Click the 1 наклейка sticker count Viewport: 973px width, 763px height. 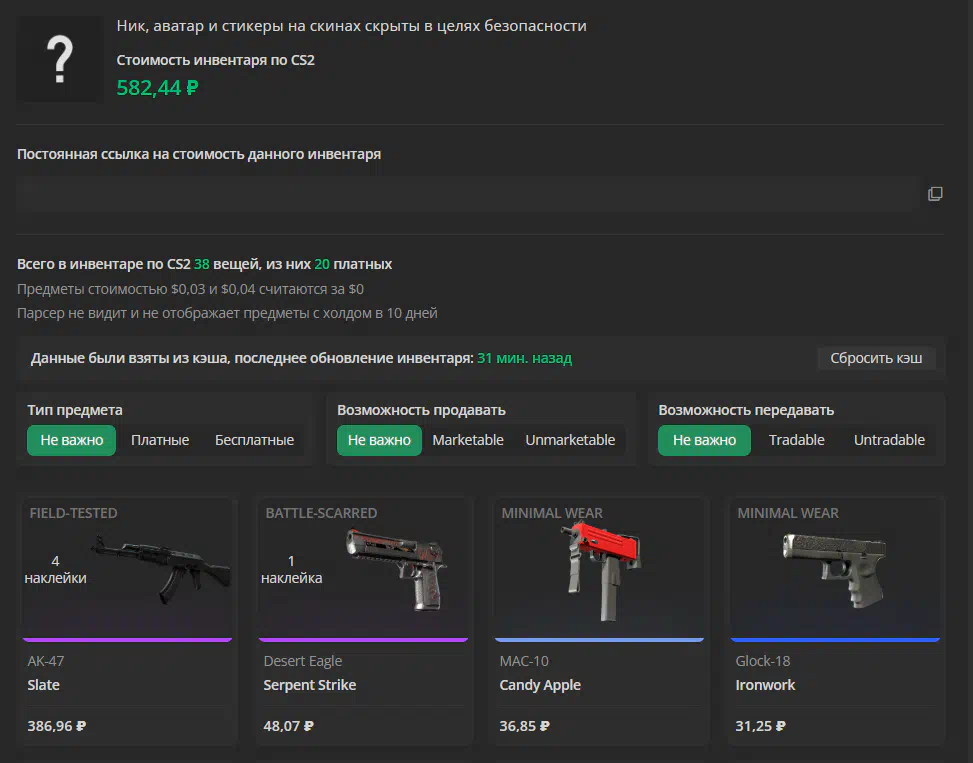coord(291,569)
